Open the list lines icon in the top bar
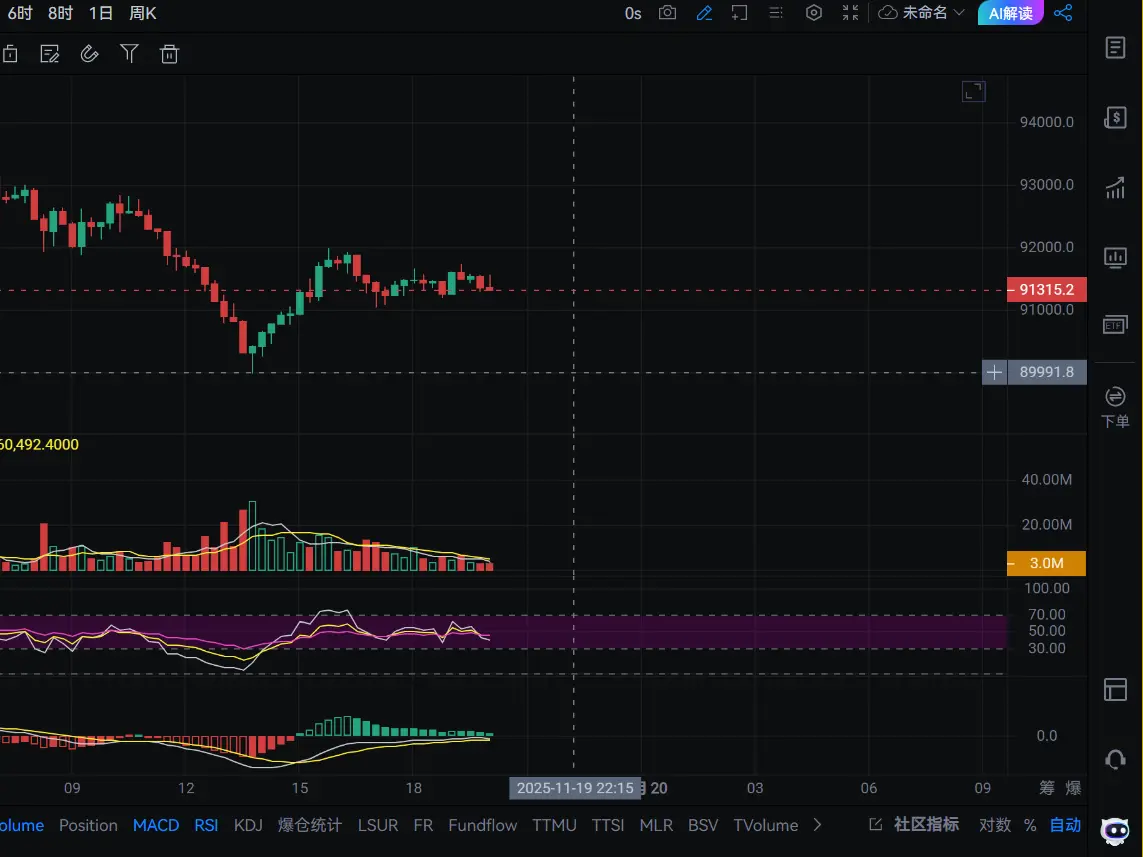This screenshot has width=1143, height=857. (776, 13)
